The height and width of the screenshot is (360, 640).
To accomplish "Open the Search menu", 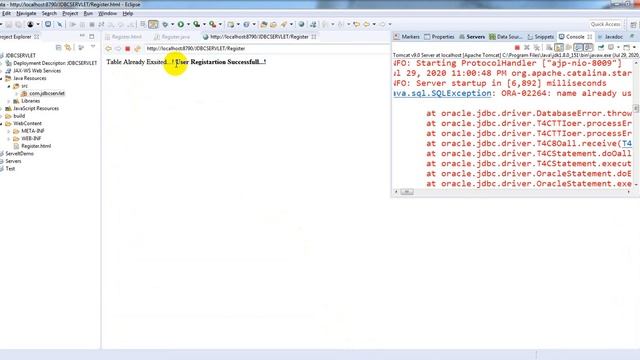I will 49,13.
